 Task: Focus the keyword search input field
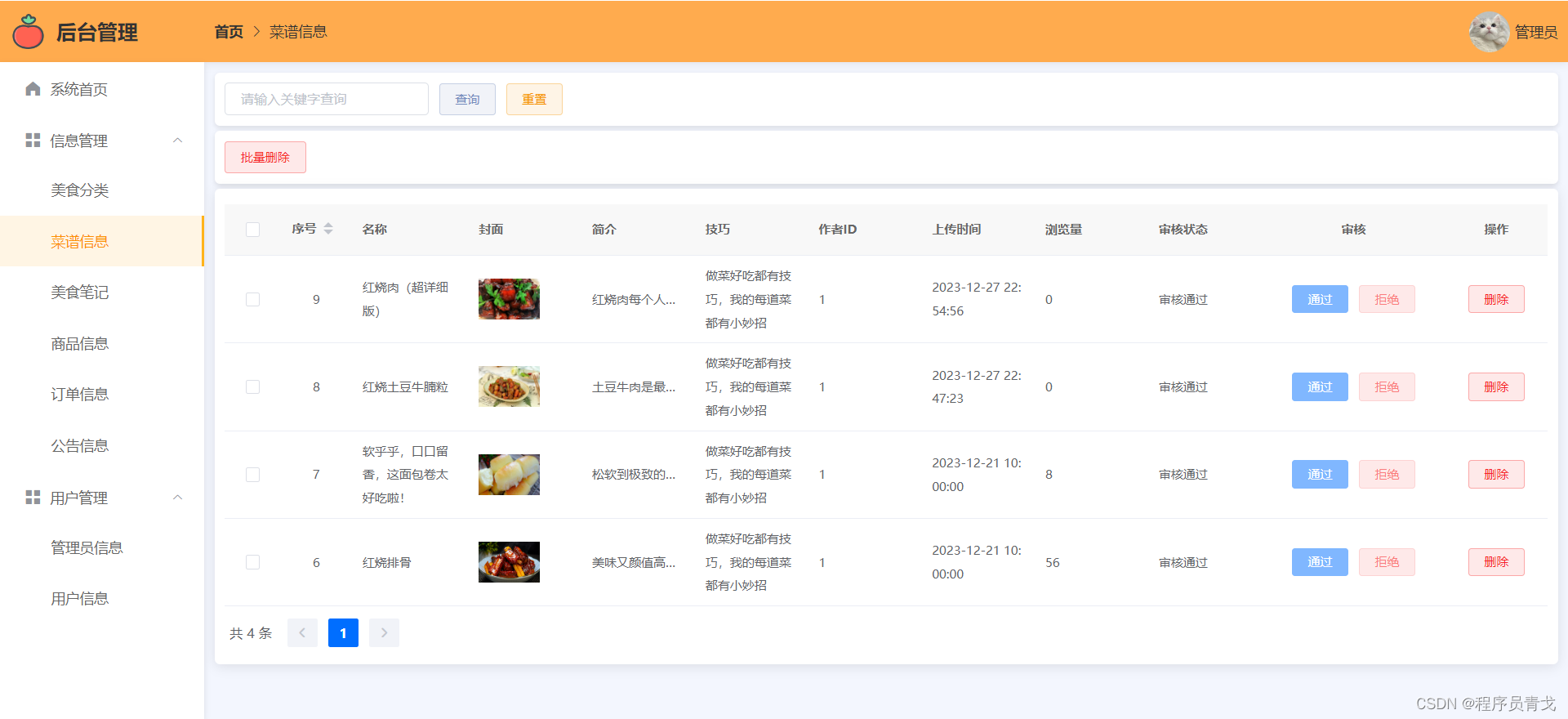(327, 99)
